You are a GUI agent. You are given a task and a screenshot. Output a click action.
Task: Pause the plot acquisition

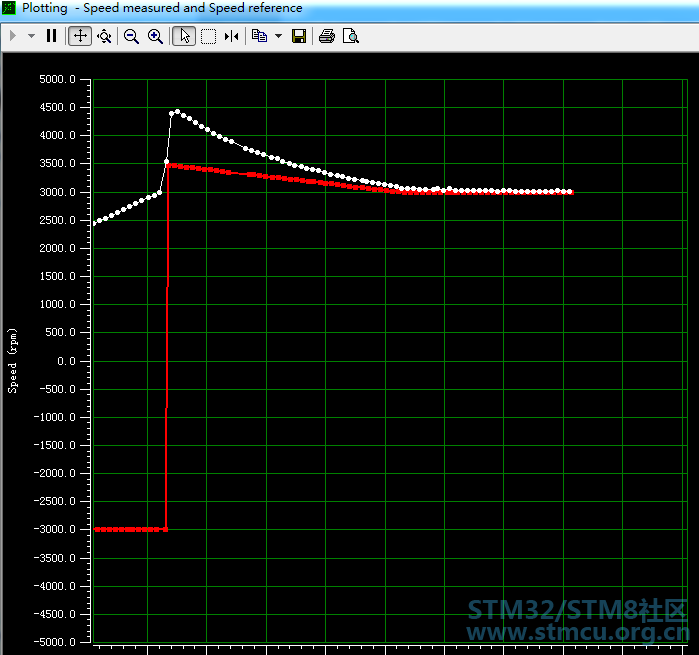click(x=52, y=36)
